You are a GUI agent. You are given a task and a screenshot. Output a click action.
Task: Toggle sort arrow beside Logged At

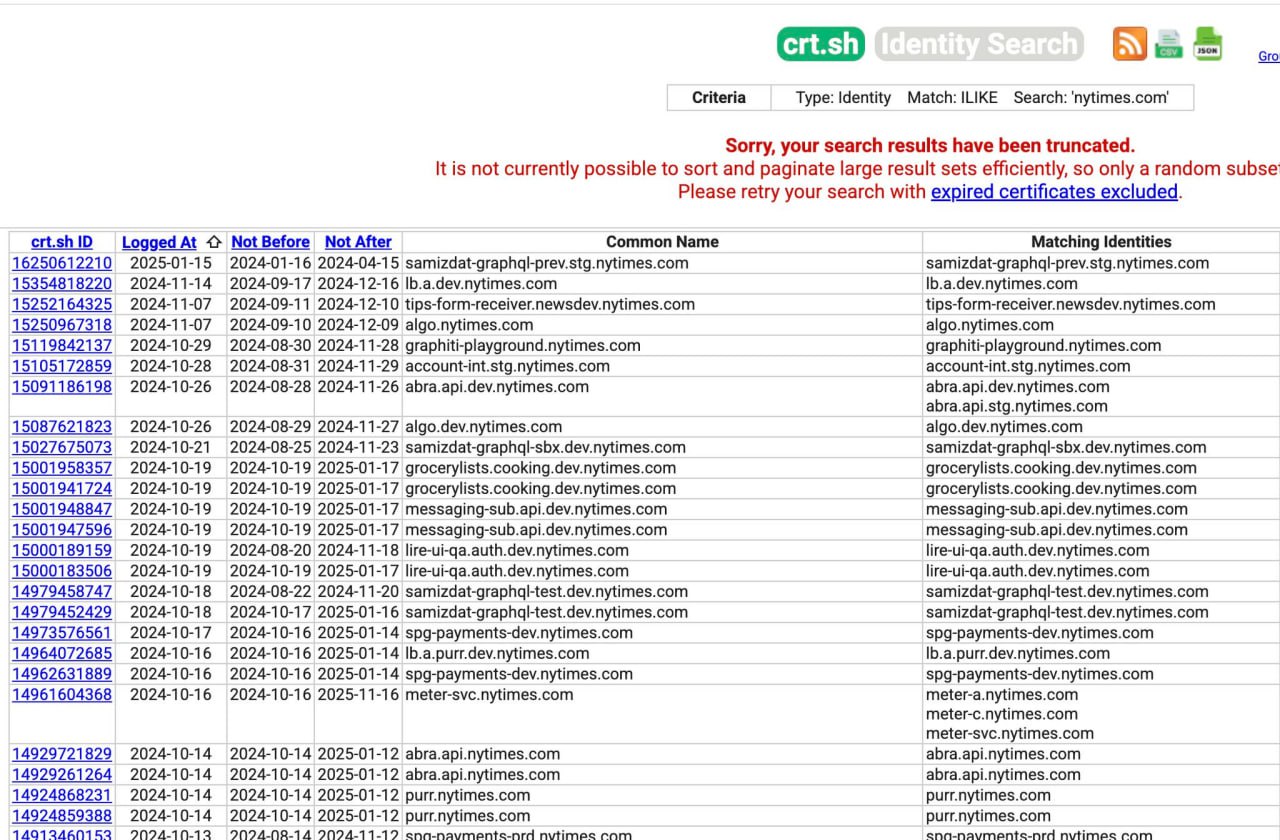[213, 242]
